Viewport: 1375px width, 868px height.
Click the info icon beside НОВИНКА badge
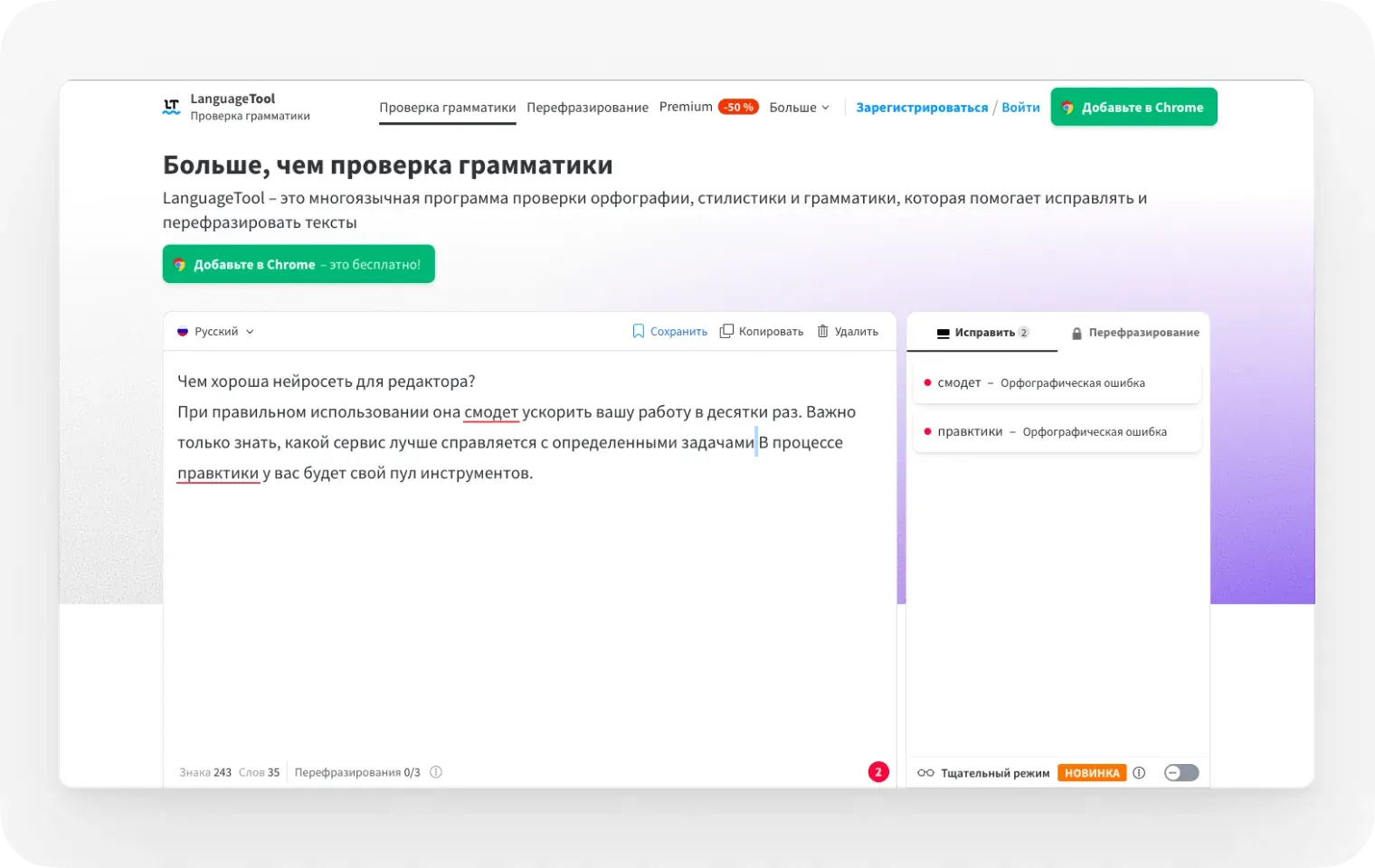coord(1139,773)
